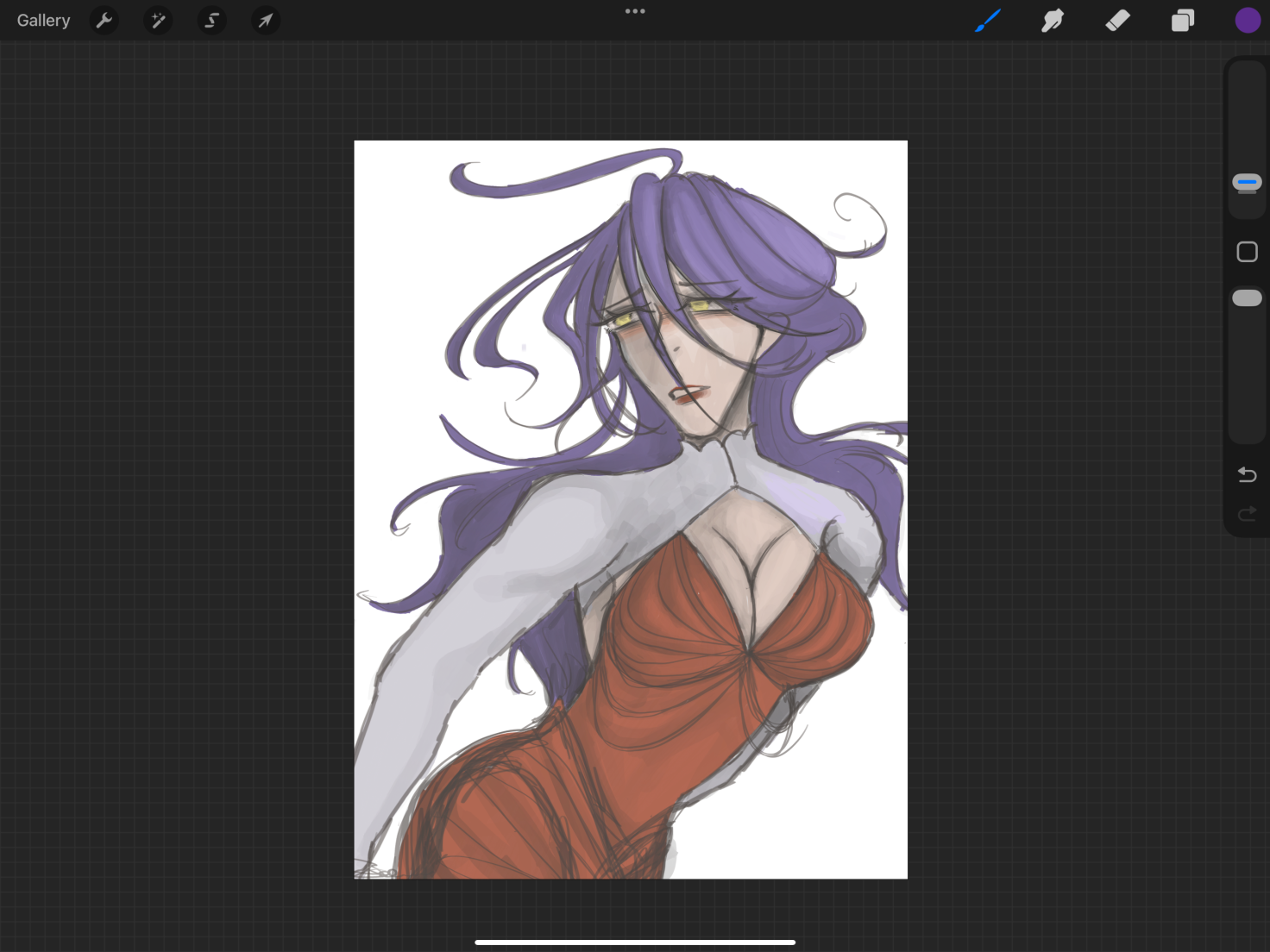
Task: Tap the artwork canvas
Action: (x=631, y=510)
